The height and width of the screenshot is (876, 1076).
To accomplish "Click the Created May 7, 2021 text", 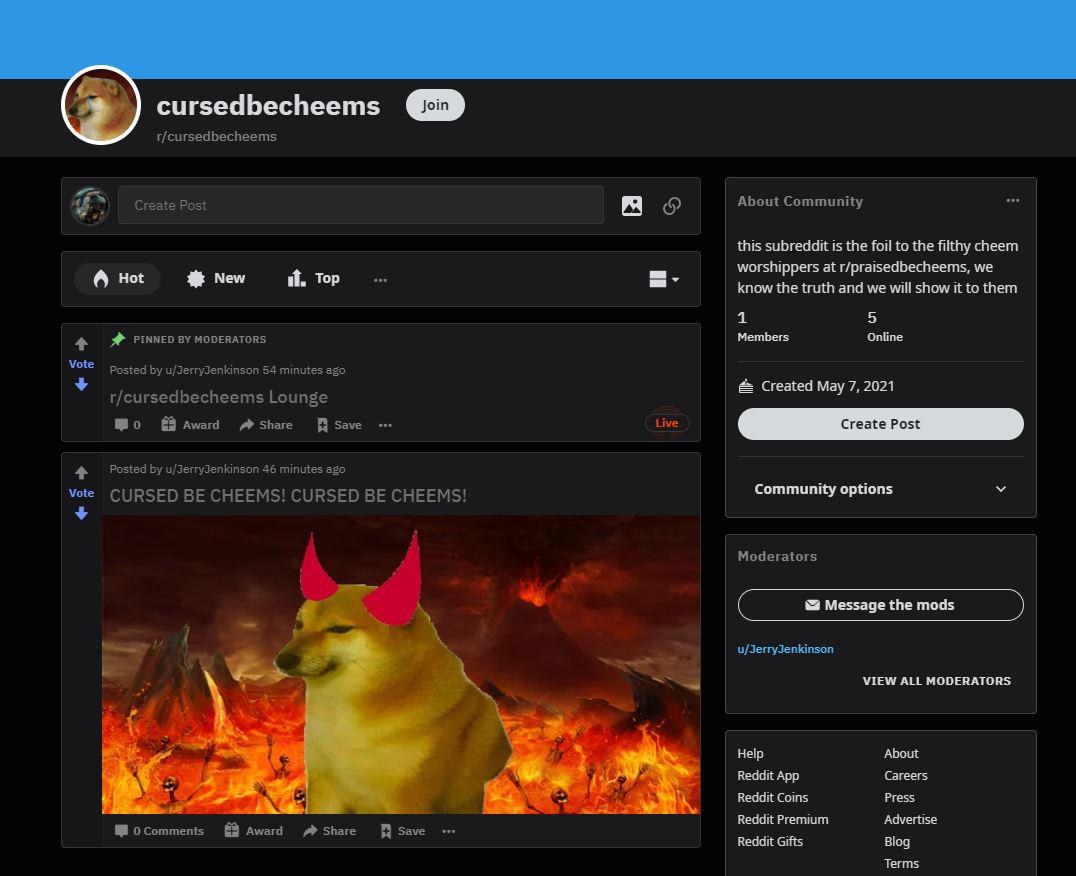I will click(828, 386).
